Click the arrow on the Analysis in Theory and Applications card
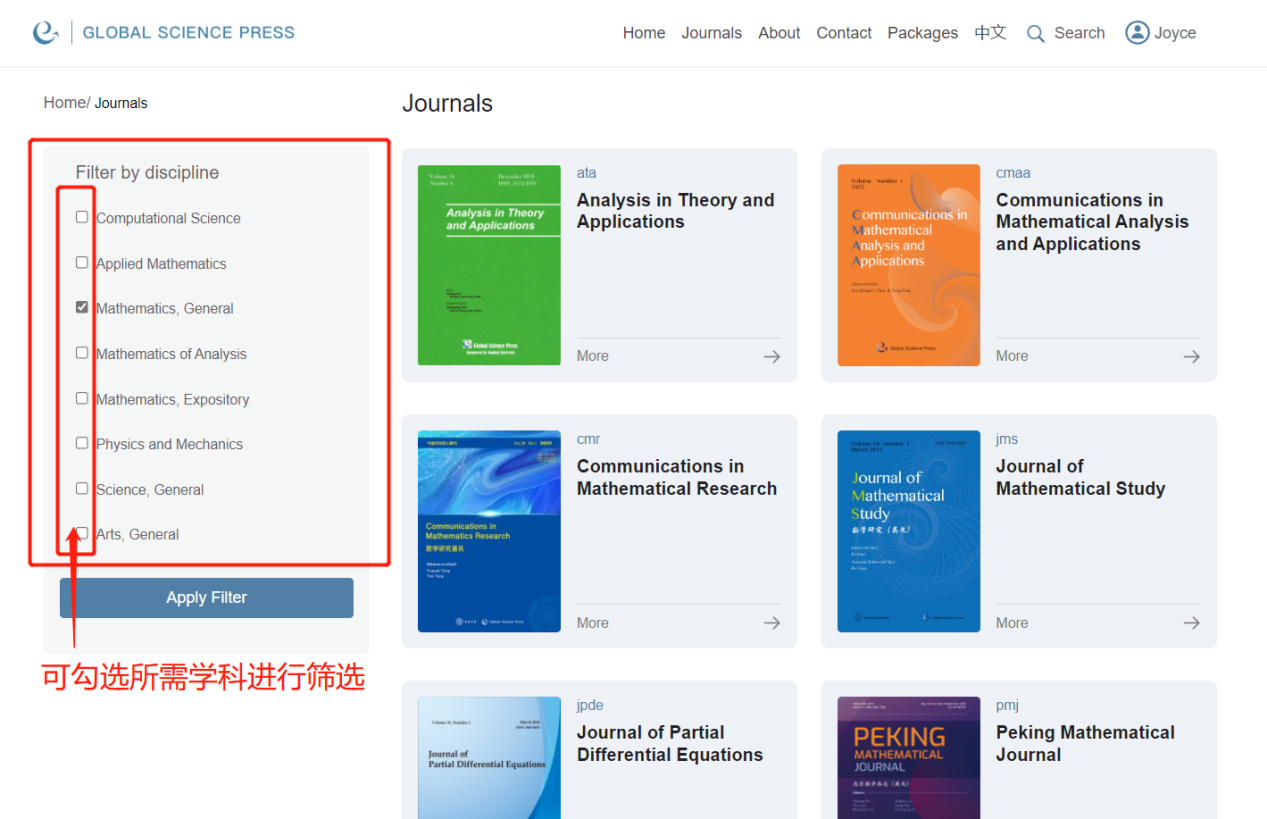The image size is (1267, 819). tap(772, 356)
